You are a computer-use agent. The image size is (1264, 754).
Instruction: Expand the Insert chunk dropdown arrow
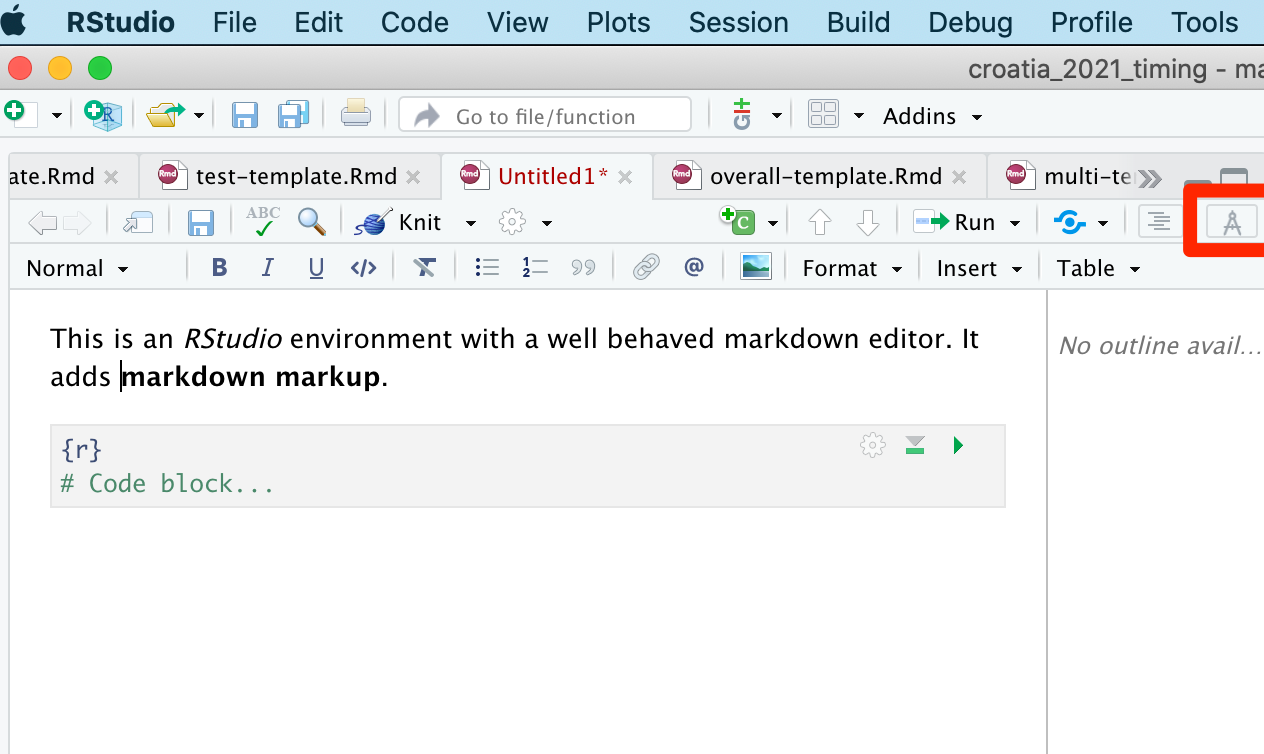point(773,223)
